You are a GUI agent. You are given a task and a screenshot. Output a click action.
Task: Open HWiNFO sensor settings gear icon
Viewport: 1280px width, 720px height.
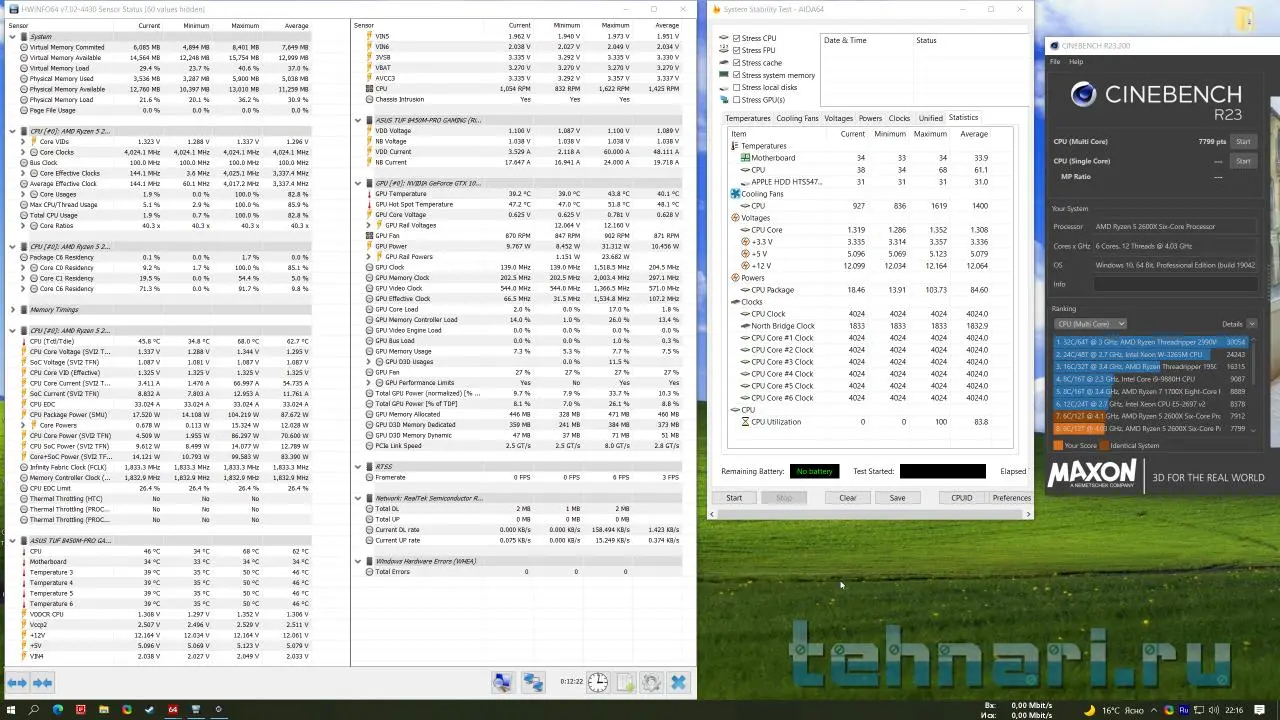coord(651,683)
